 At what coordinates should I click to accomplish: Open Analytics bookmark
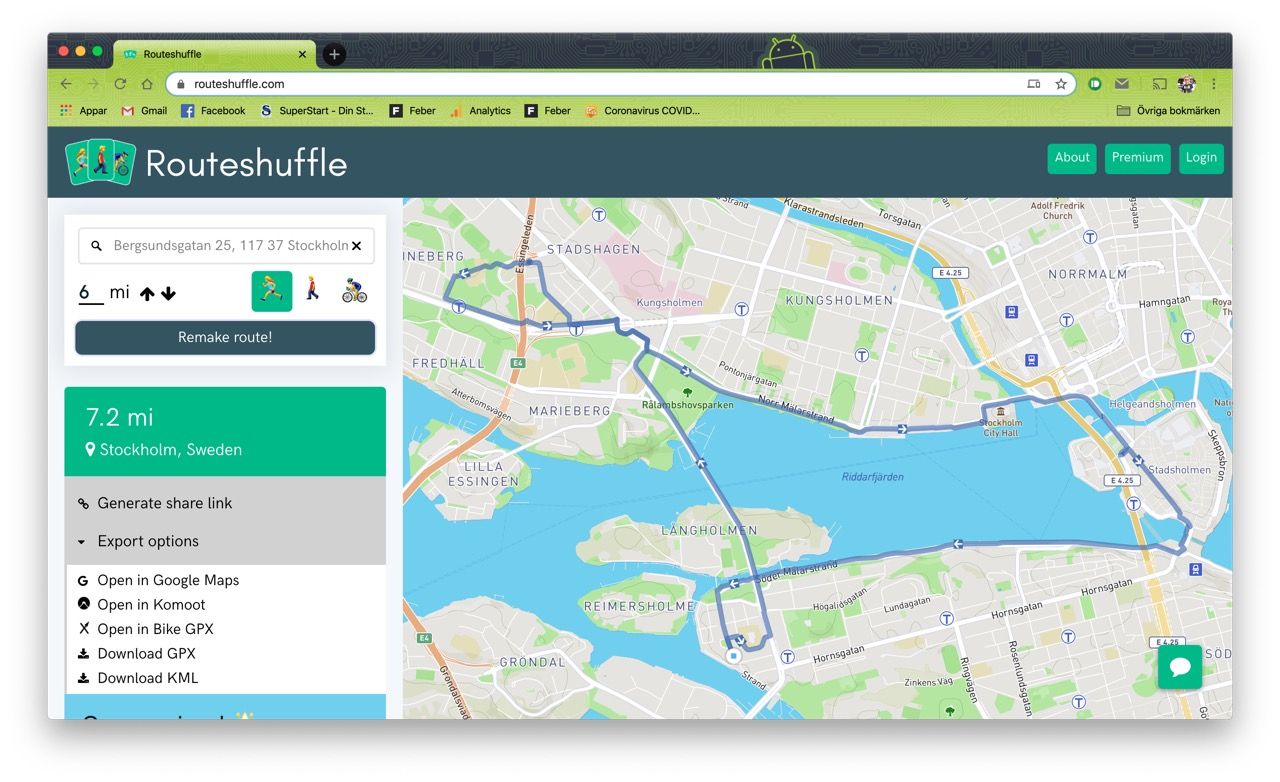tap(480, 111)
